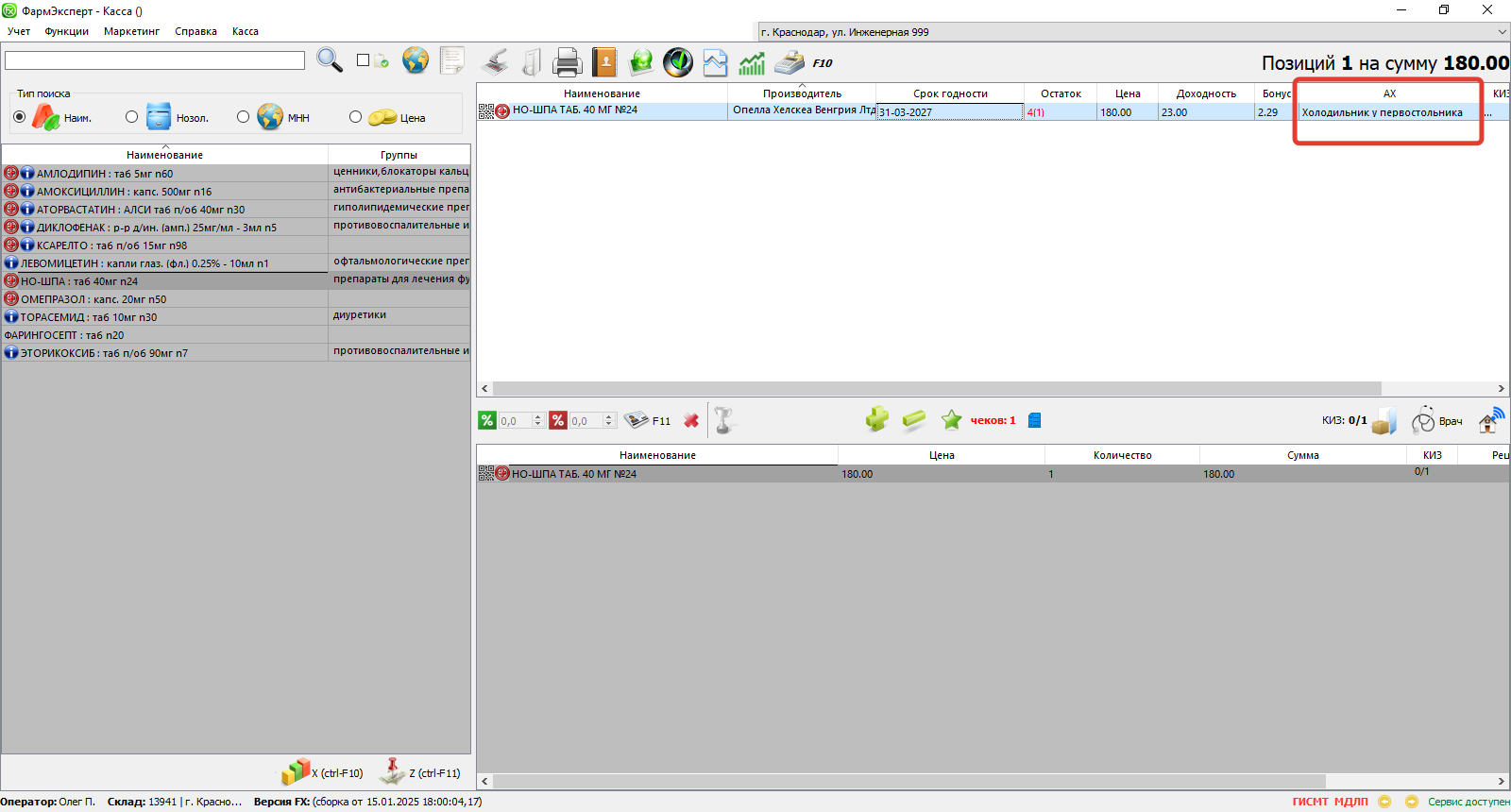Select the МНН search type radio

tap(243, 117)
